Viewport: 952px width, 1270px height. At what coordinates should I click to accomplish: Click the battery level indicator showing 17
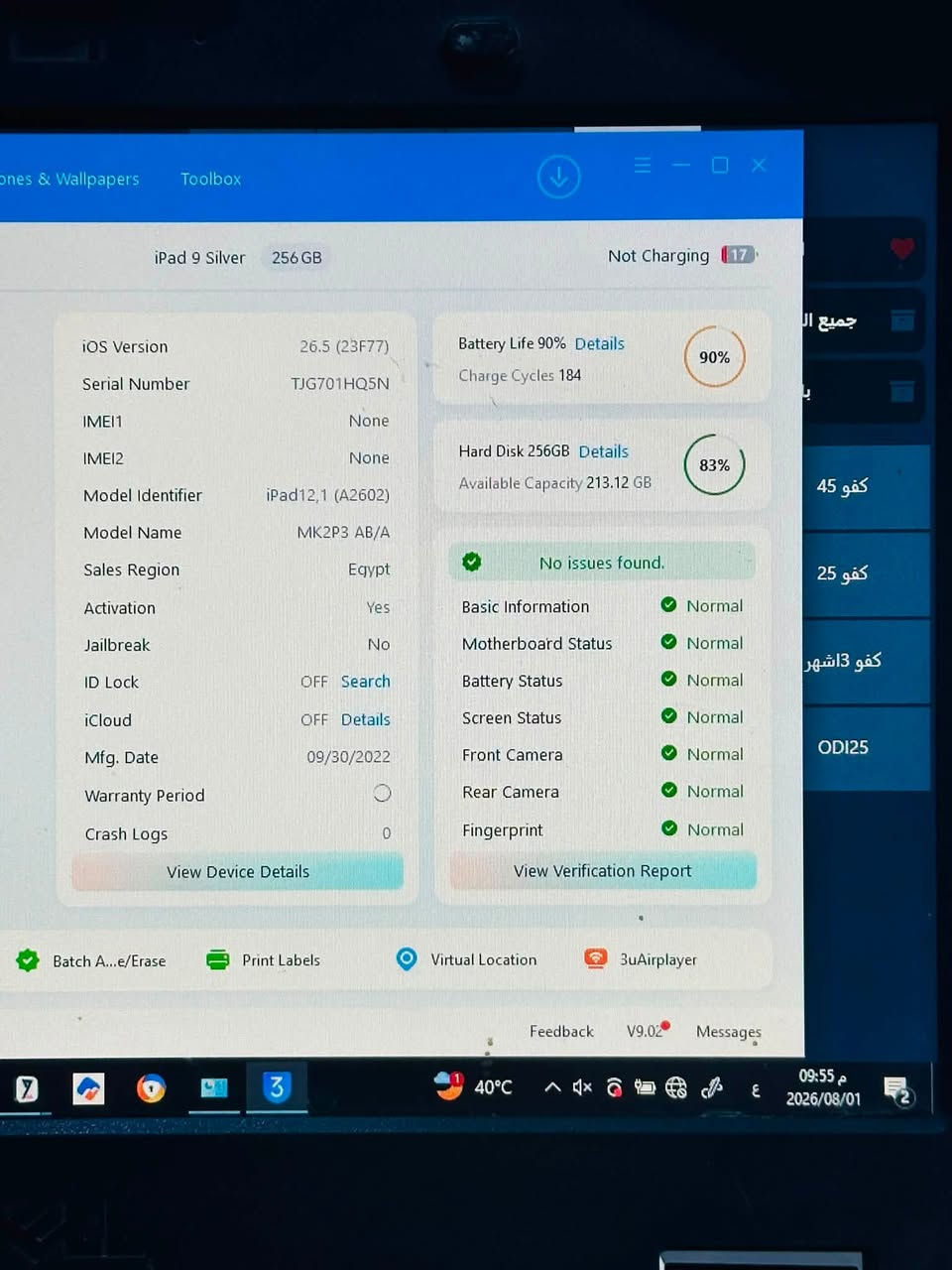[x=738, y=255]
